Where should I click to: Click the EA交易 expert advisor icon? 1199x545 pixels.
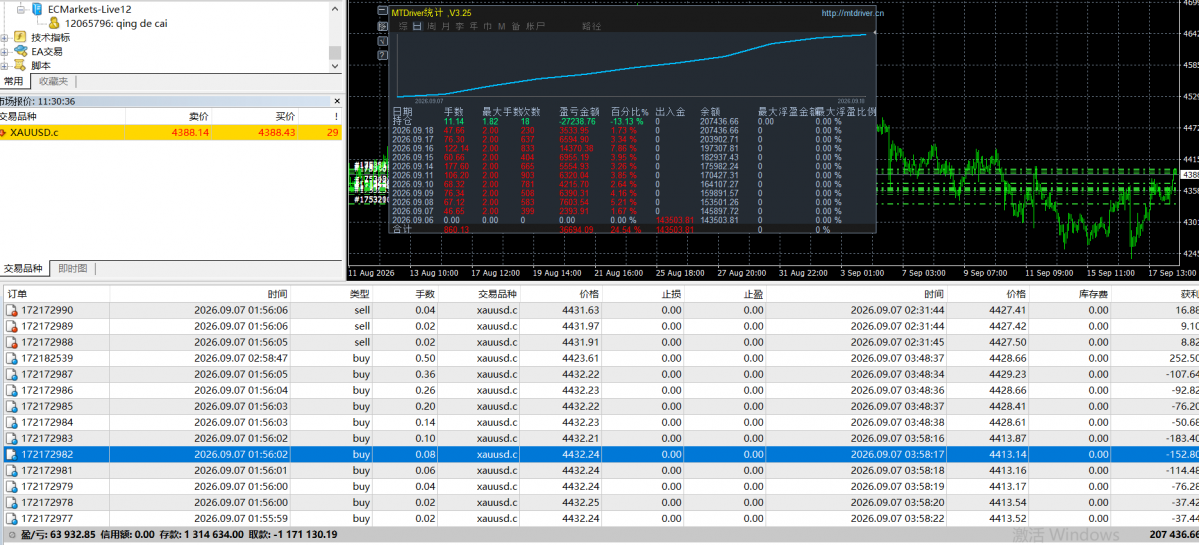point(21,51)
